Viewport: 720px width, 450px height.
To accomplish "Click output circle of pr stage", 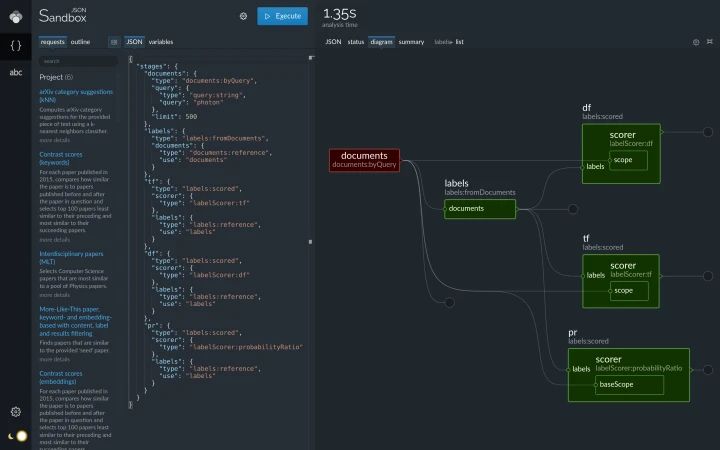I will coord(708,370).
